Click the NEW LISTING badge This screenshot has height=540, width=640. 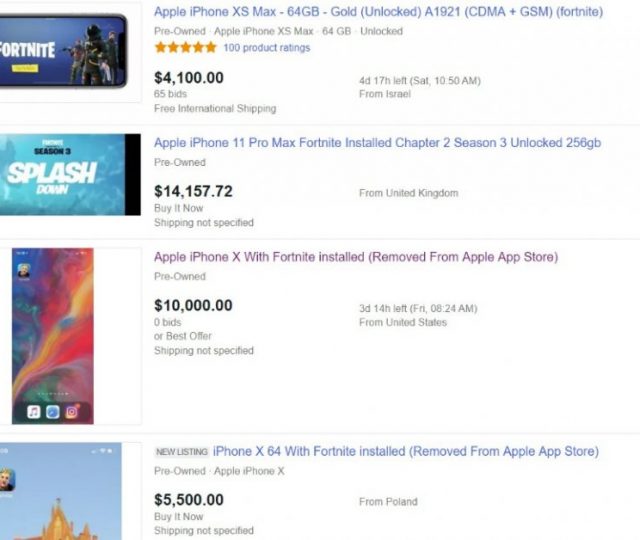[181, 452]
